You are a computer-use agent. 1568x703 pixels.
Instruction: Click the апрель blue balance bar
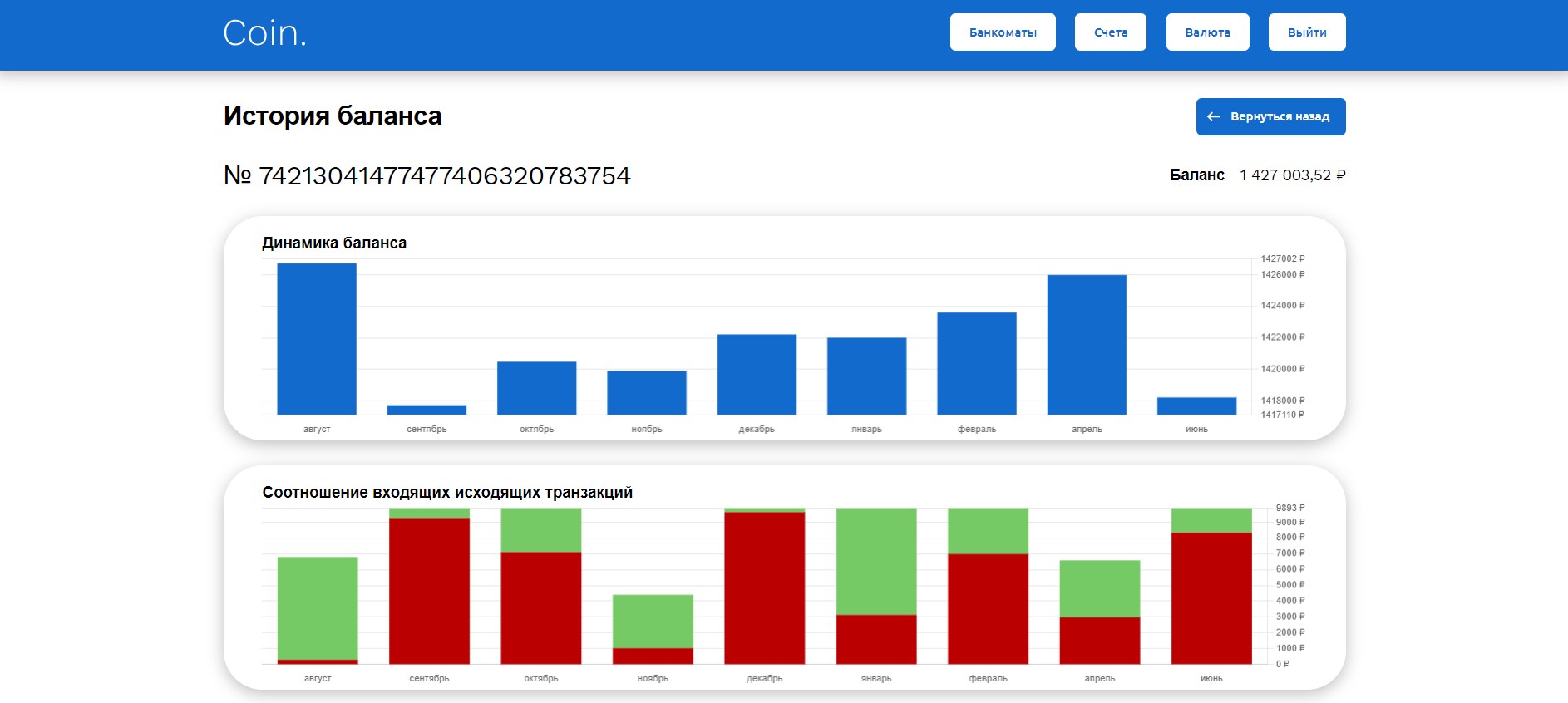(x=1087, y=345)
